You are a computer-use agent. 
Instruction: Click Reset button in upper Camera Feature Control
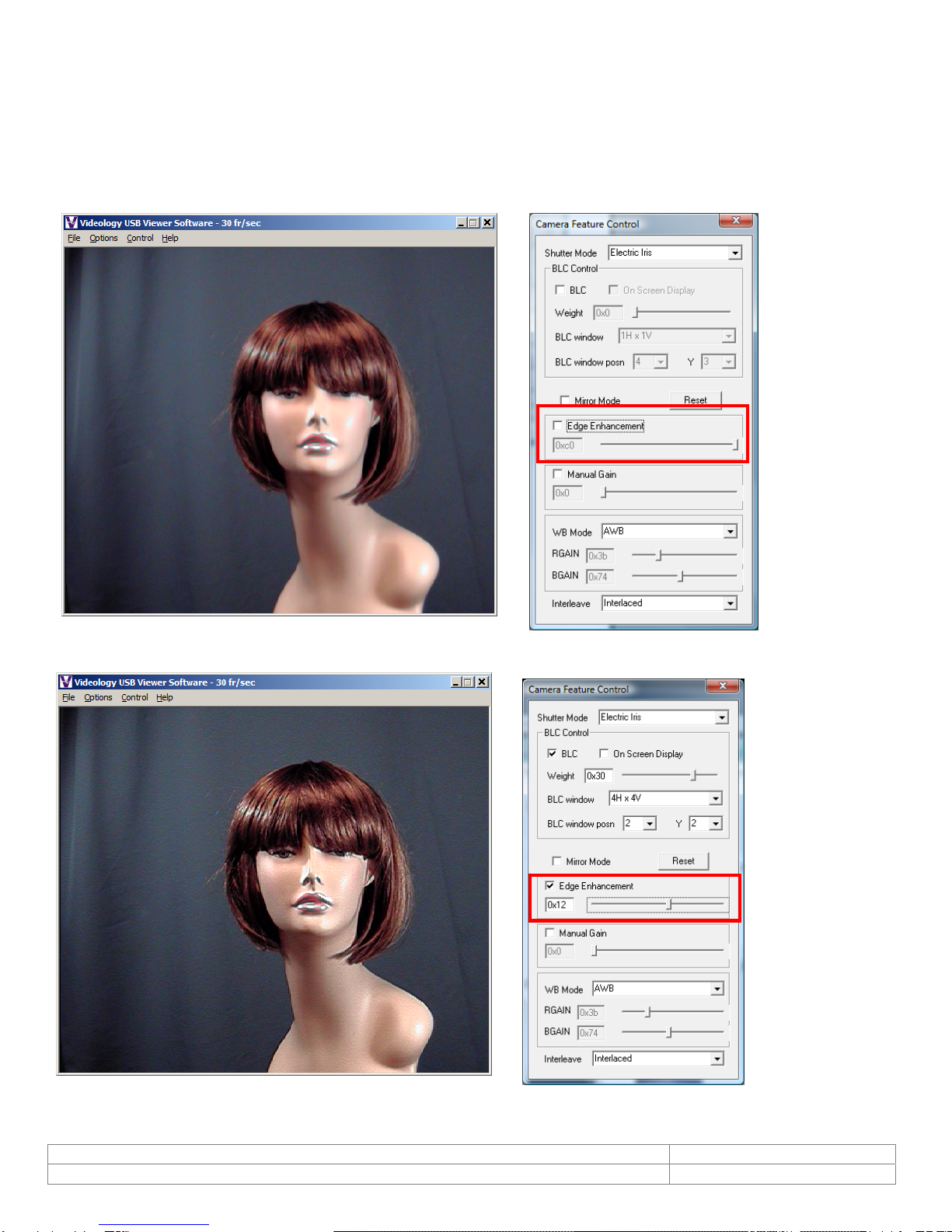[x=696, y=400]
